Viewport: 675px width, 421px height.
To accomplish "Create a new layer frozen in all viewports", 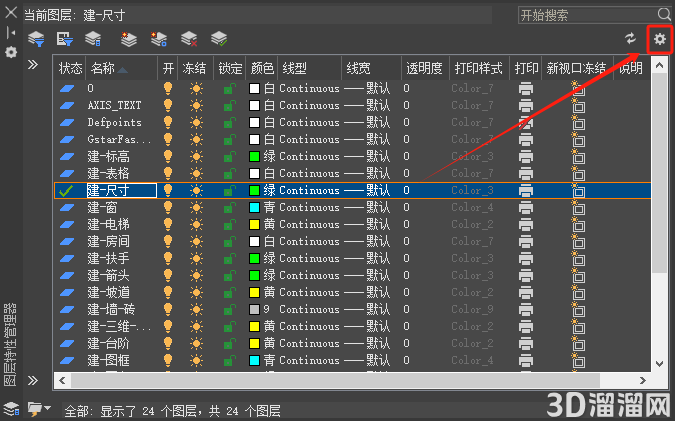I will pos(158,39).
